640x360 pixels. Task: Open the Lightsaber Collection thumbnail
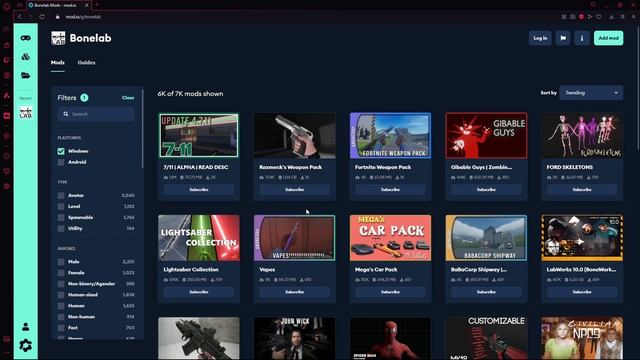click(x=199, y=238)
